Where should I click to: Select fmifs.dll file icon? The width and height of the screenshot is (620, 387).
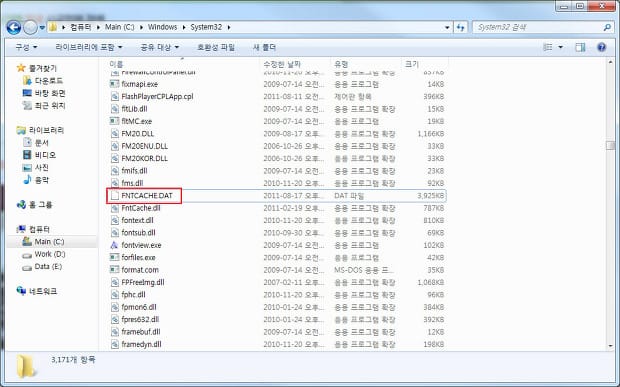pos(114,171)
